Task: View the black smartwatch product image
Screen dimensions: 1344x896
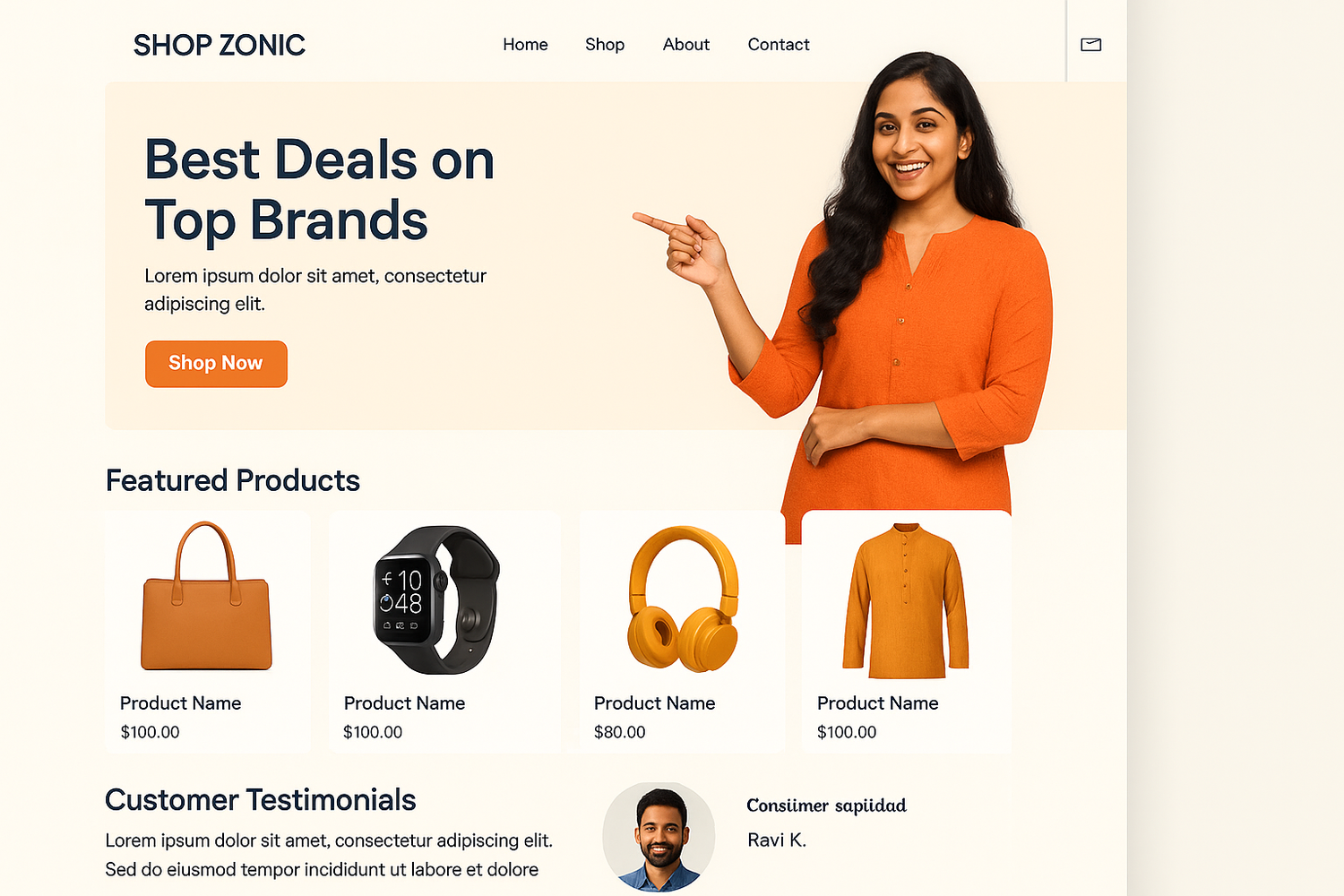Action: click(x=436, y=599)
